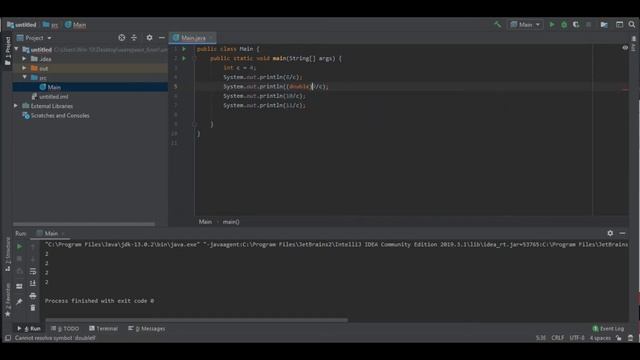
Task: Start debugging with the green bug icon
Action: tap(564, 25)
